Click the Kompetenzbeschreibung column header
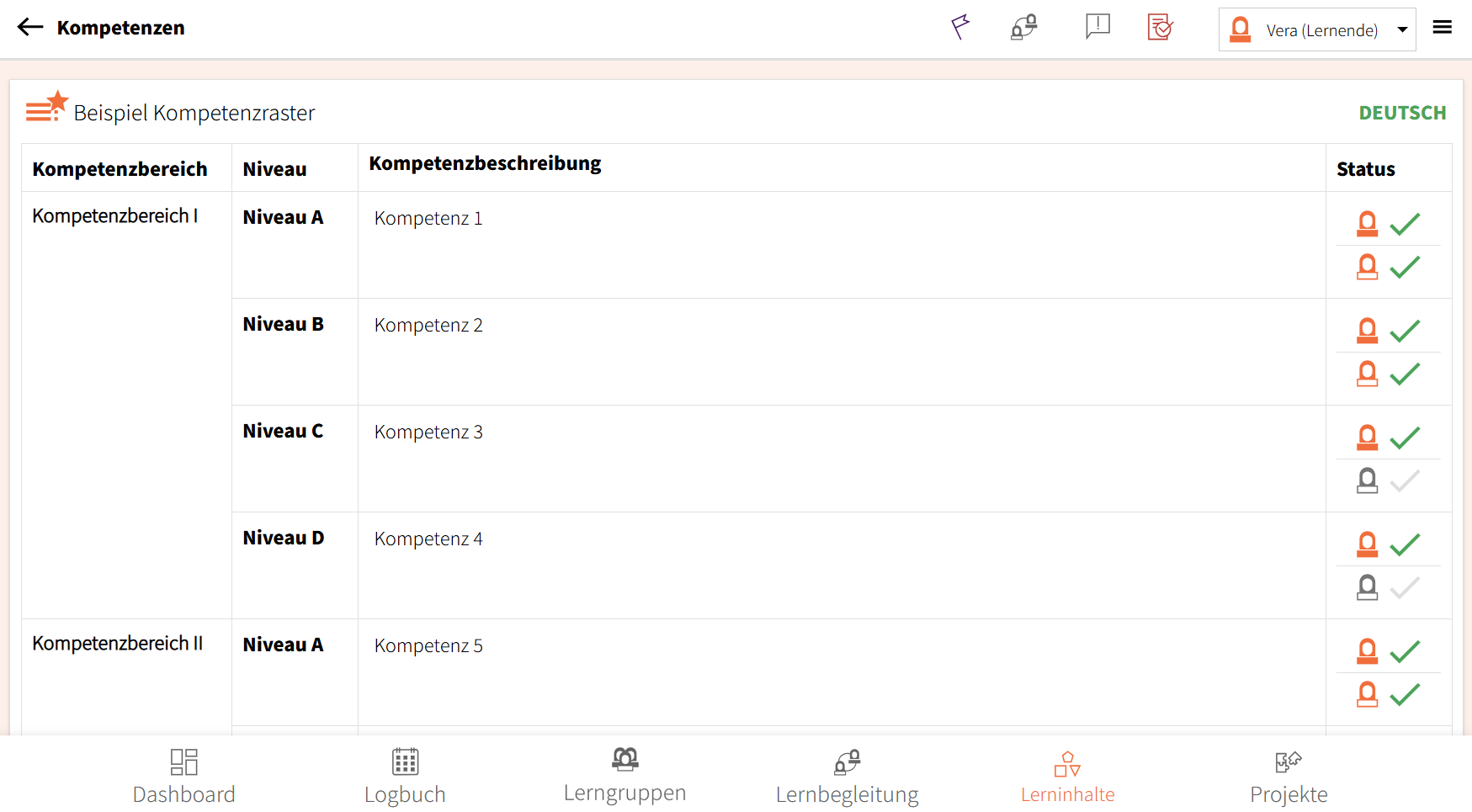This screenshot has width=1472, height=812. click(x=842, y=167)
